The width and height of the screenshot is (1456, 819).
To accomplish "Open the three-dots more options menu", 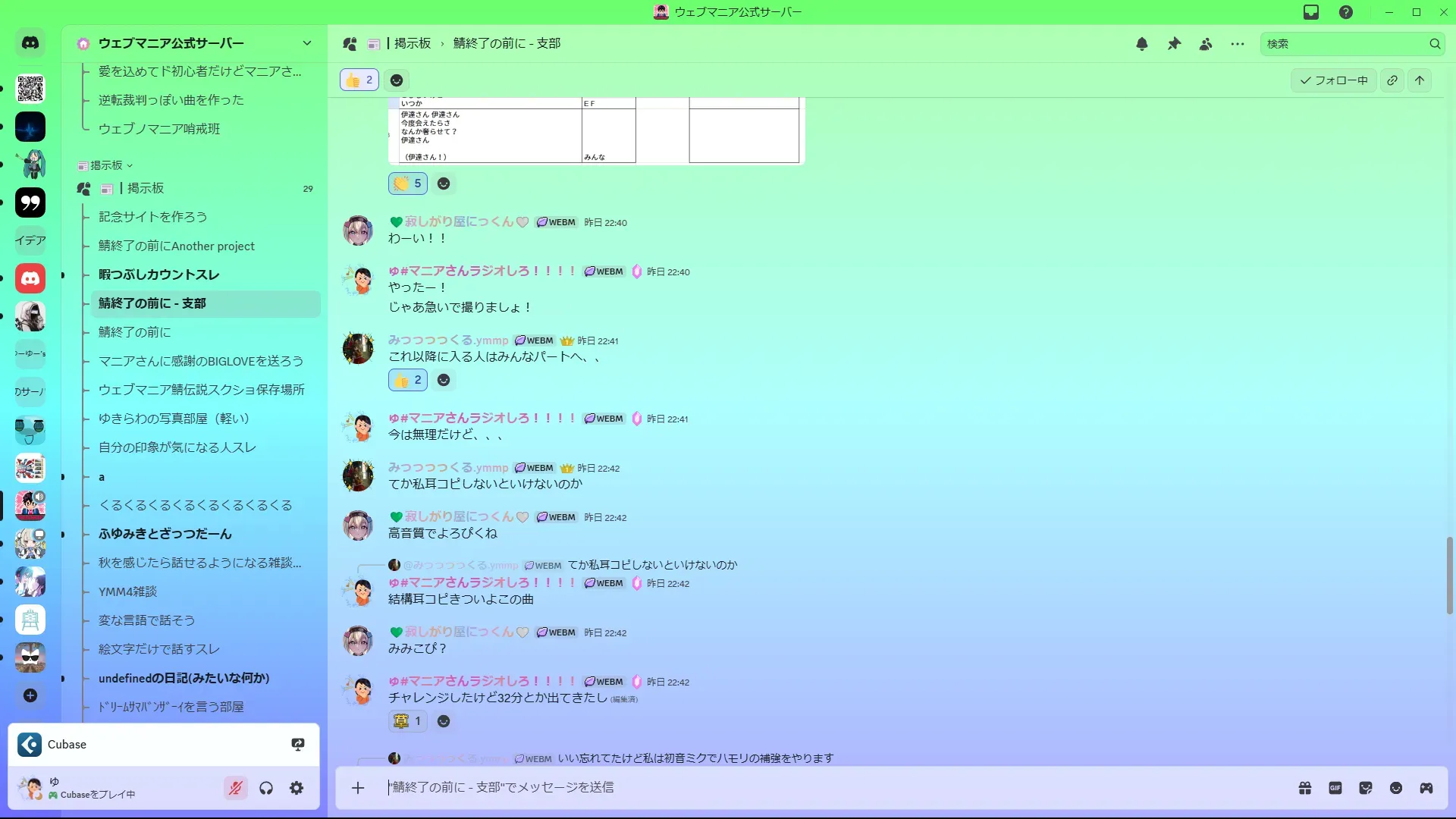I will pos(1238,44).
